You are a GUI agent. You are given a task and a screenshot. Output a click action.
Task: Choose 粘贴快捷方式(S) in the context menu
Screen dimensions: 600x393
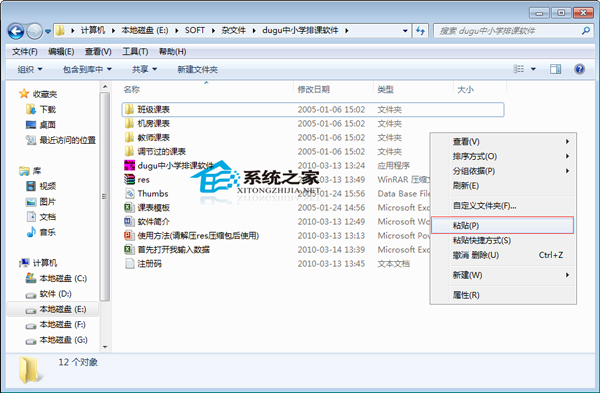[x=502, y=240]
